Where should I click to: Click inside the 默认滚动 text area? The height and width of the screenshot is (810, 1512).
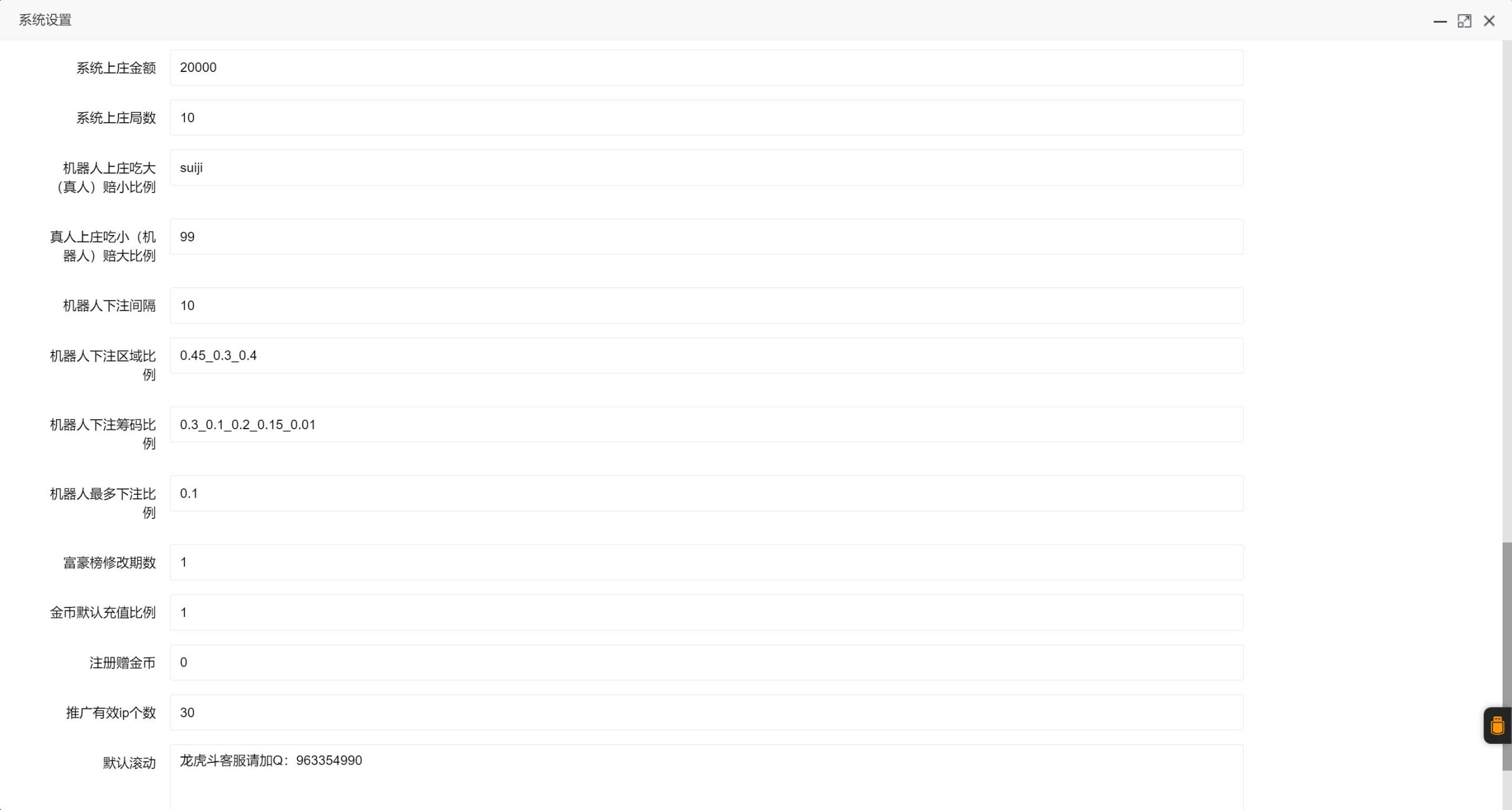coord(706,779)
